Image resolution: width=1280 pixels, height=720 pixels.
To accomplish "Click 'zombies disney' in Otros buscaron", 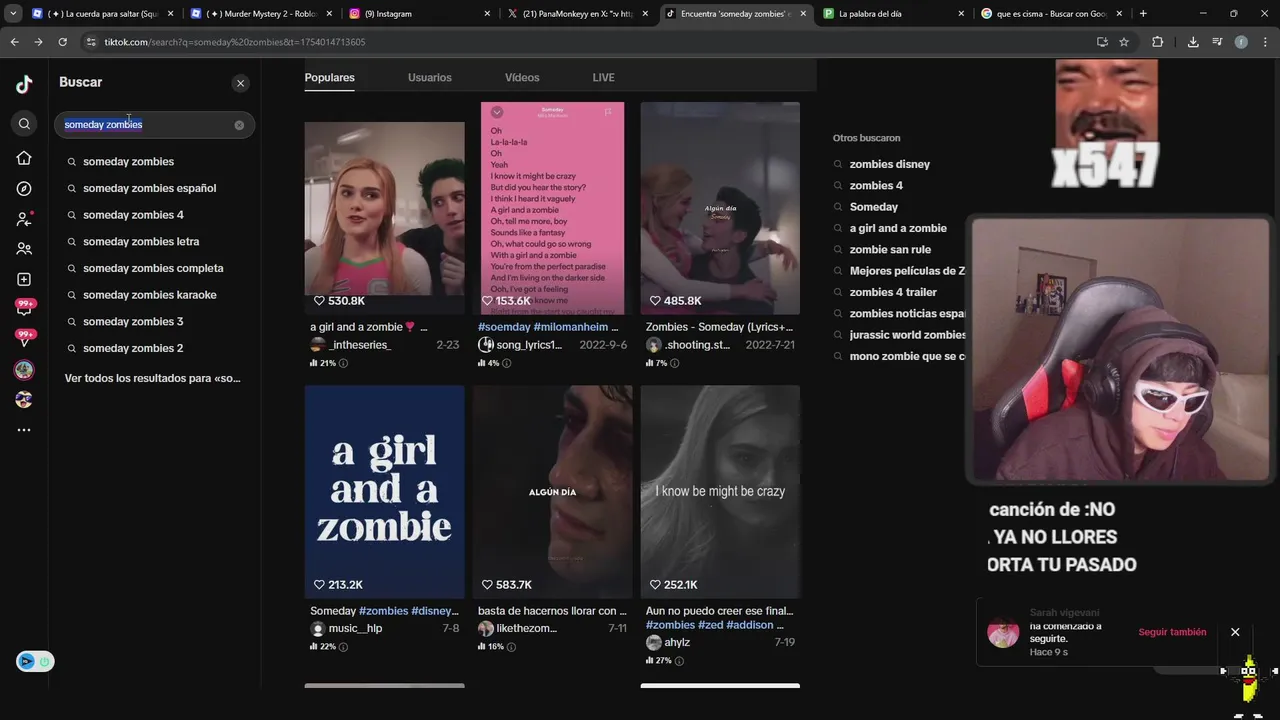I will 889,164.
